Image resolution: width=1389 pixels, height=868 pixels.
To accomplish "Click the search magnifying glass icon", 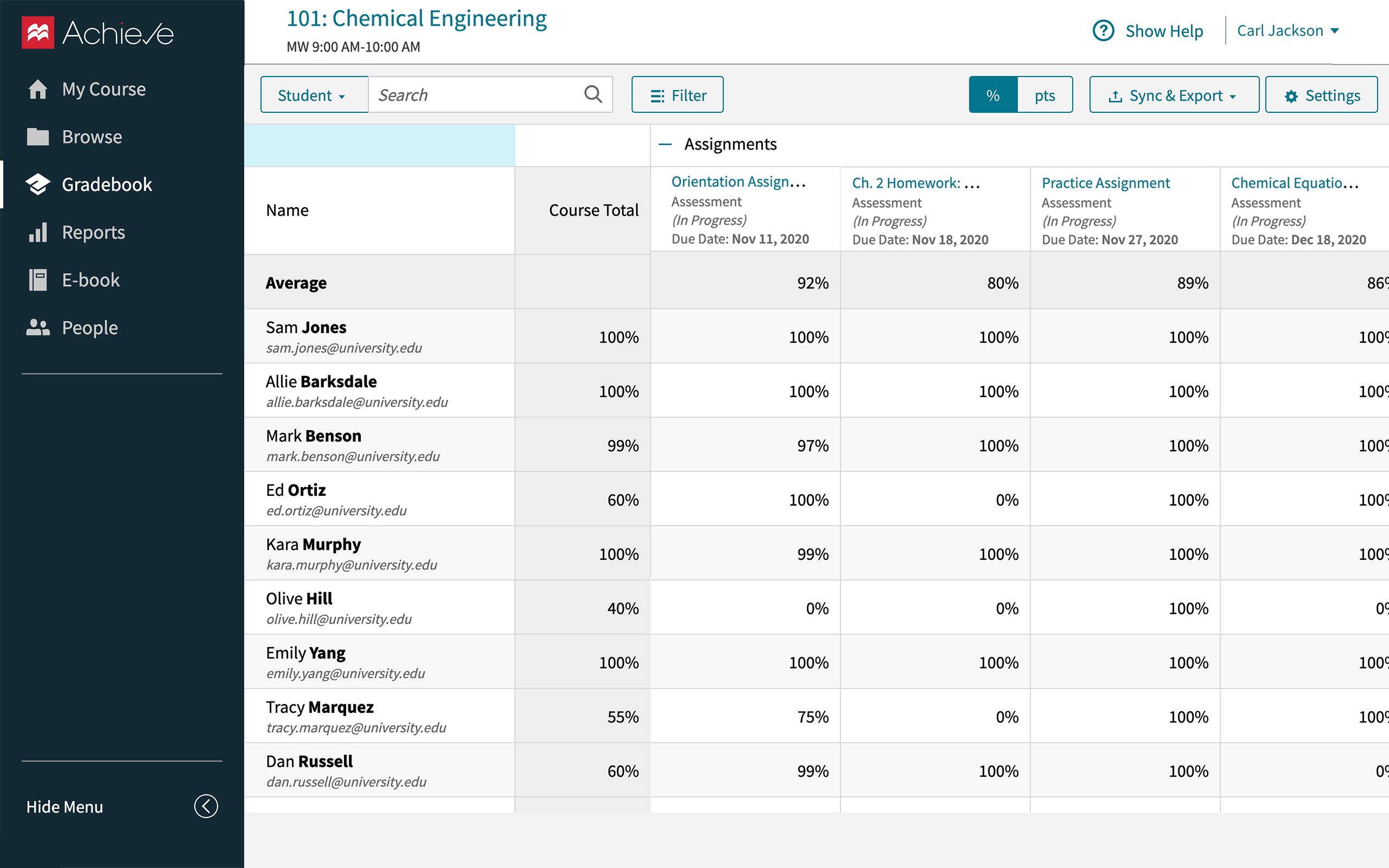I will 593,94.
